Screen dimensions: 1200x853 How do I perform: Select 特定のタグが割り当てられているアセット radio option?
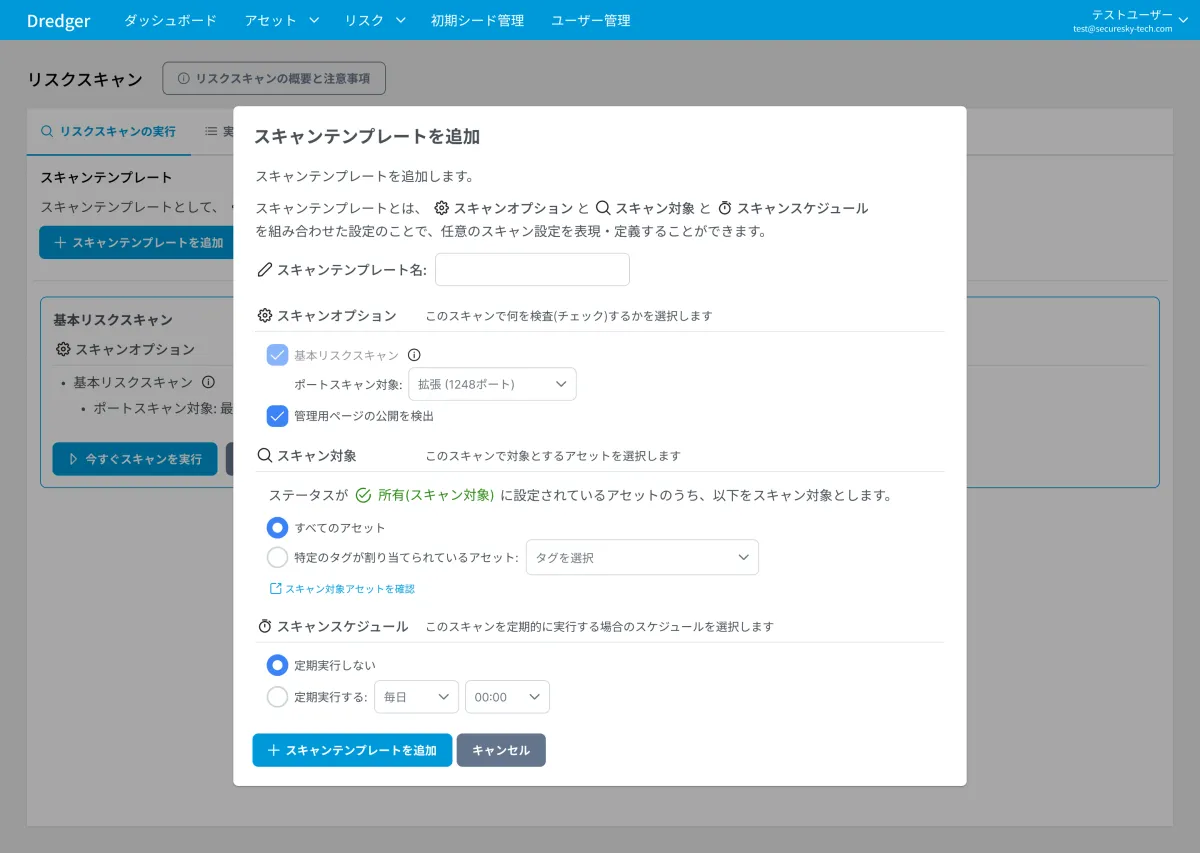pyautogui.click(x=278, y=558)
